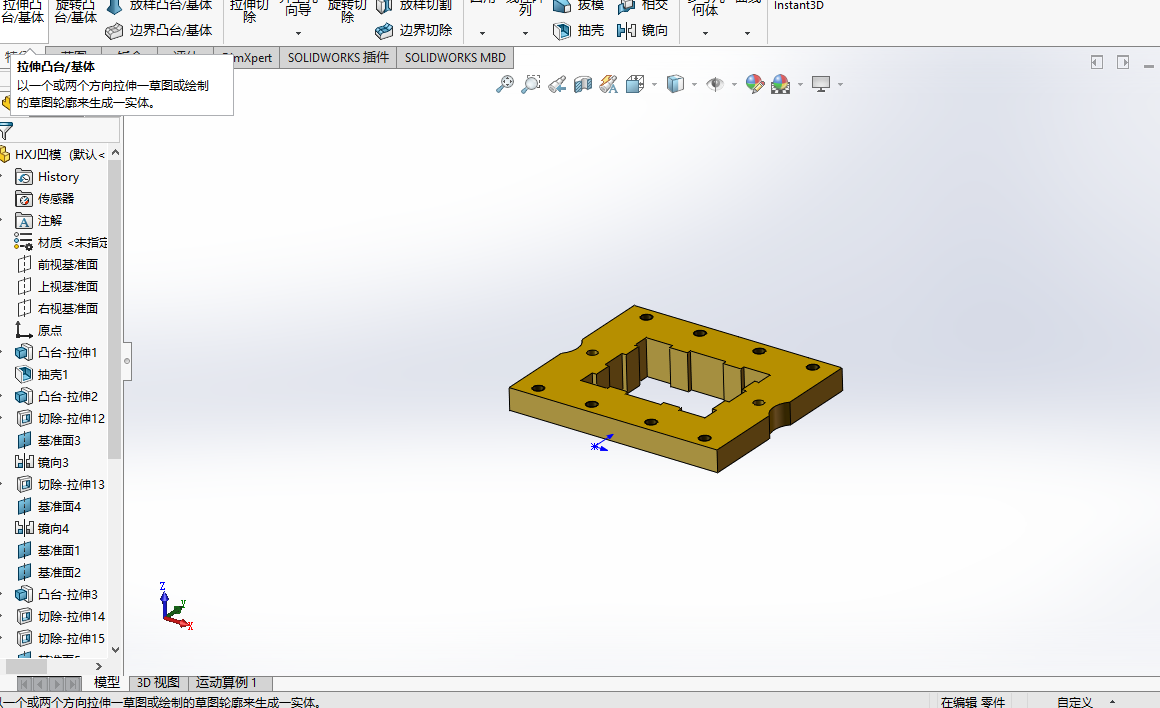Toggle the Instant3D button

[798, 6]
